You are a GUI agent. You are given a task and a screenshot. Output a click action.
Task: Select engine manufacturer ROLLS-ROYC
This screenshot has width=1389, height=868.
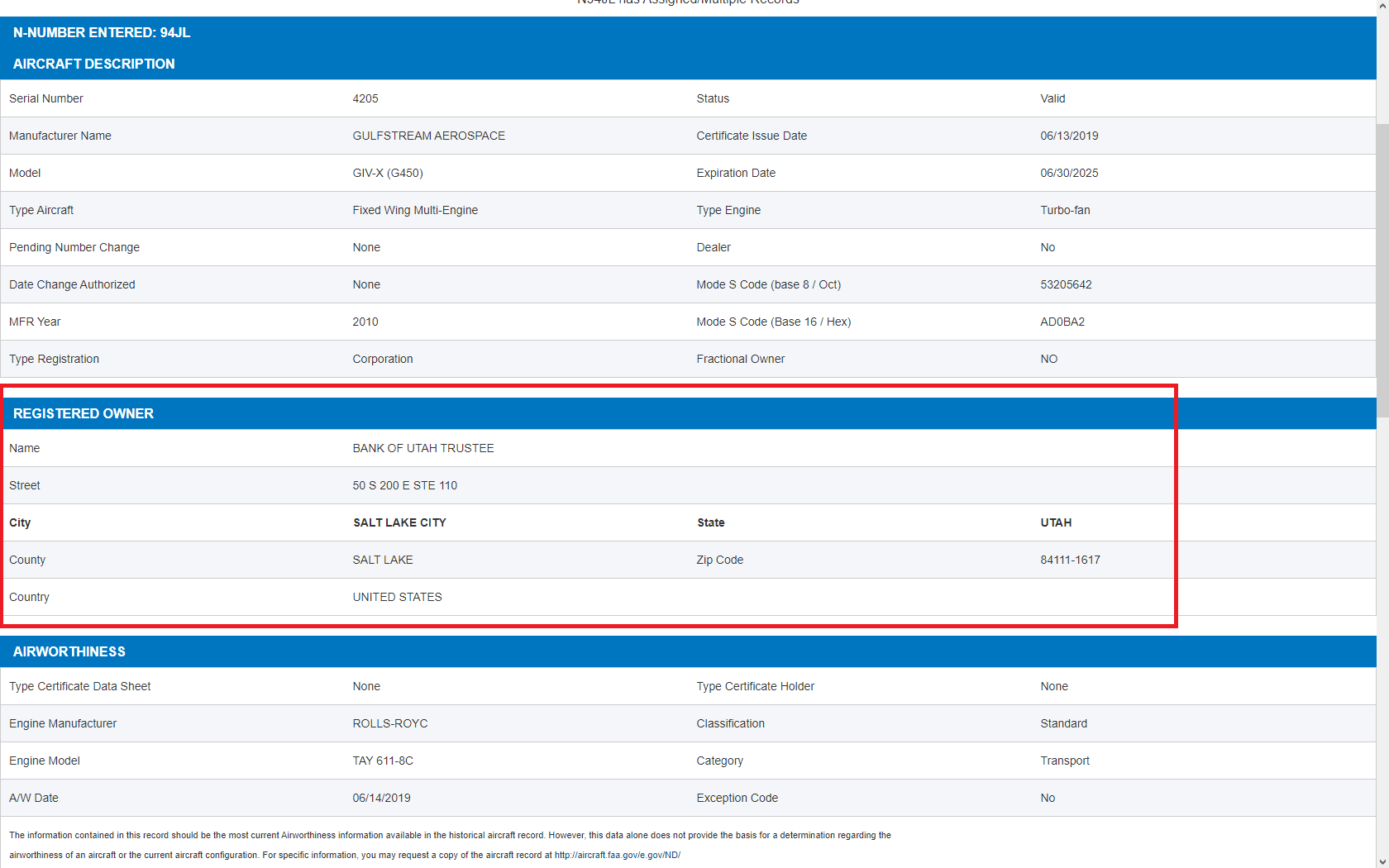point(390,723)
